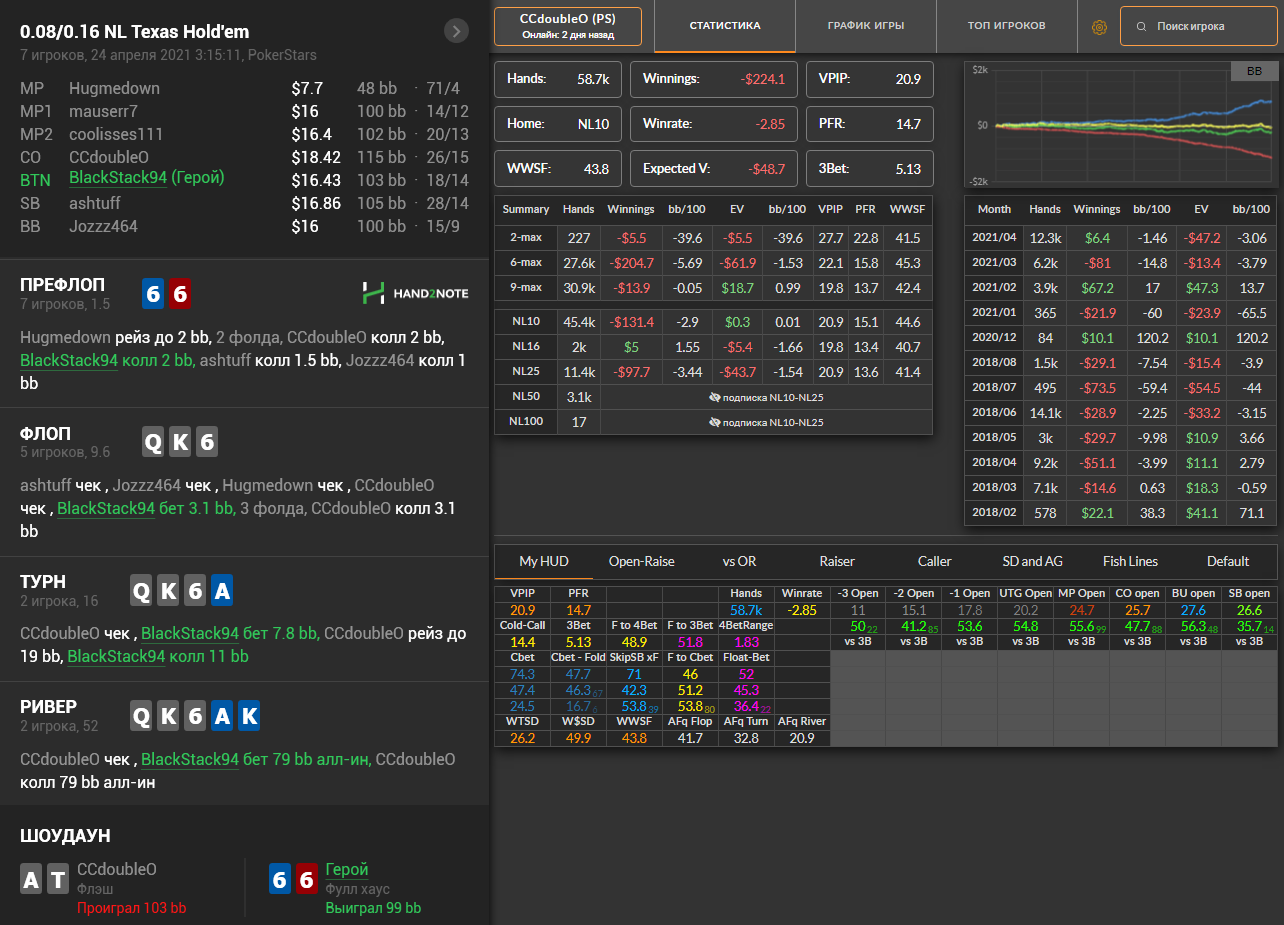The height and width of the screenshot is (925, 1284).
Task: Select the NL16 summary row
Action: click(x=714, y=347)
